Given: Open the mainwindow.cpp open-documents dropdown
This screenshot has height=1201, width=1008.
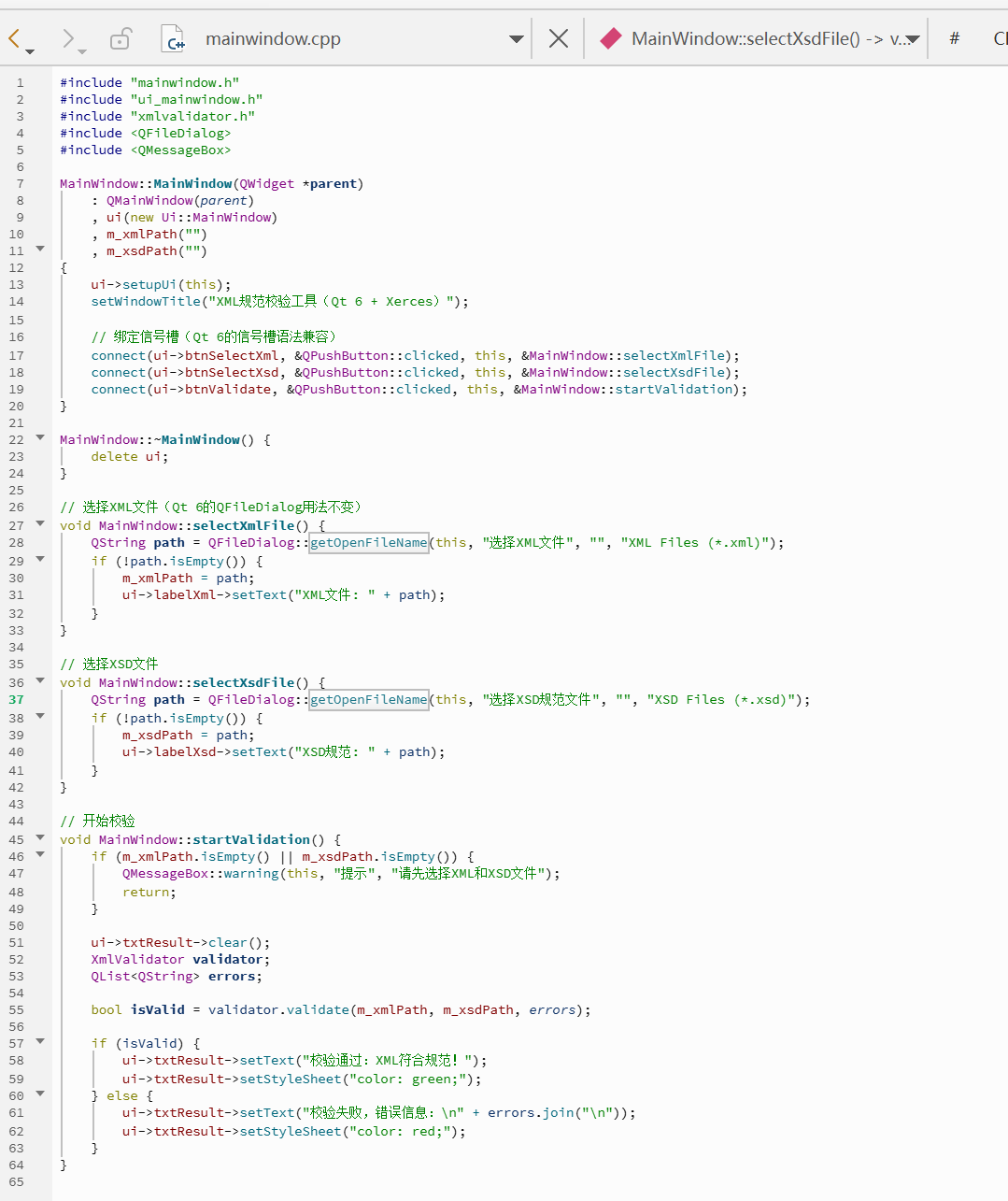Looking at the screenshot, I should click(516, 39).
